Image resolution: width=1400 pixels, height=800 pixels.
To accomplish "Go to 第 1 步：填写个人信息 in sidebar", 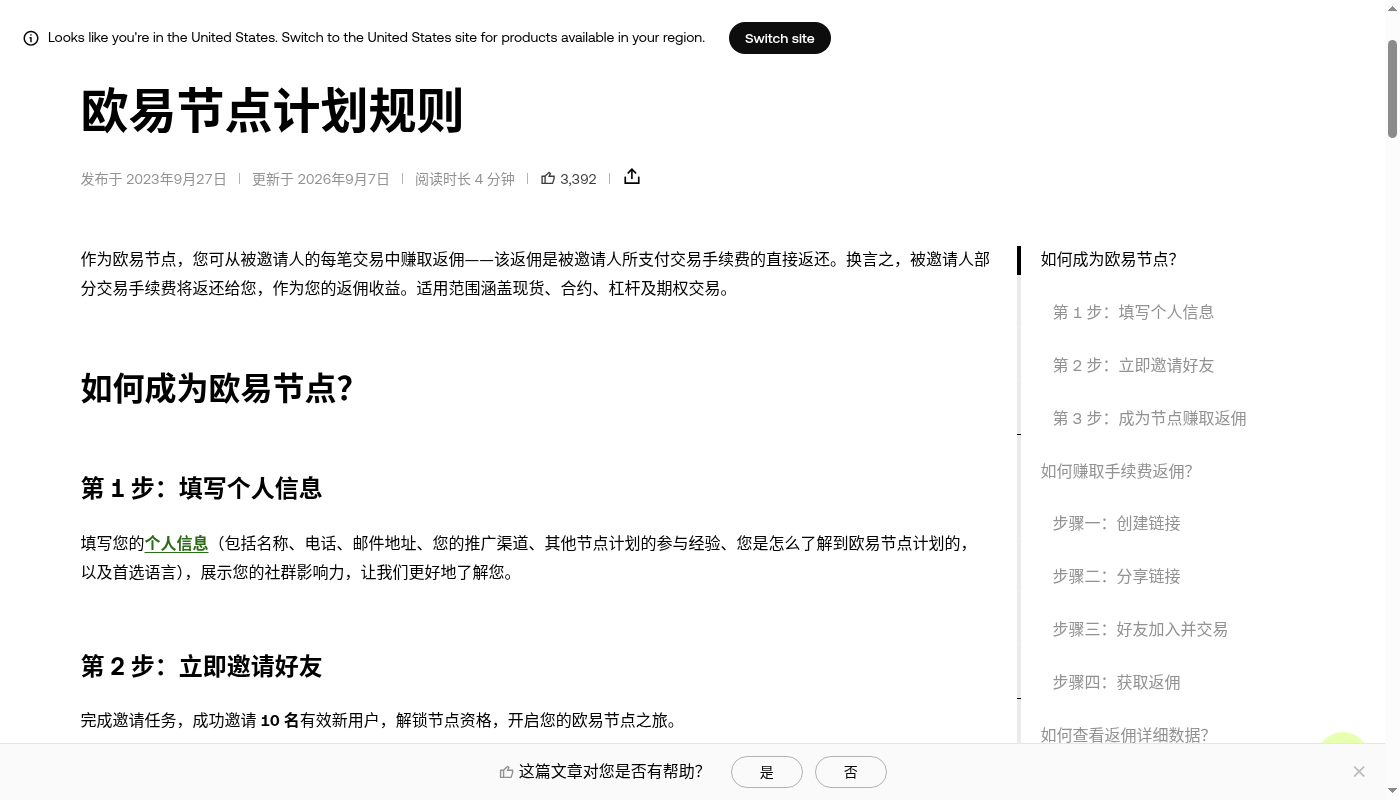I will point(1133,313).
